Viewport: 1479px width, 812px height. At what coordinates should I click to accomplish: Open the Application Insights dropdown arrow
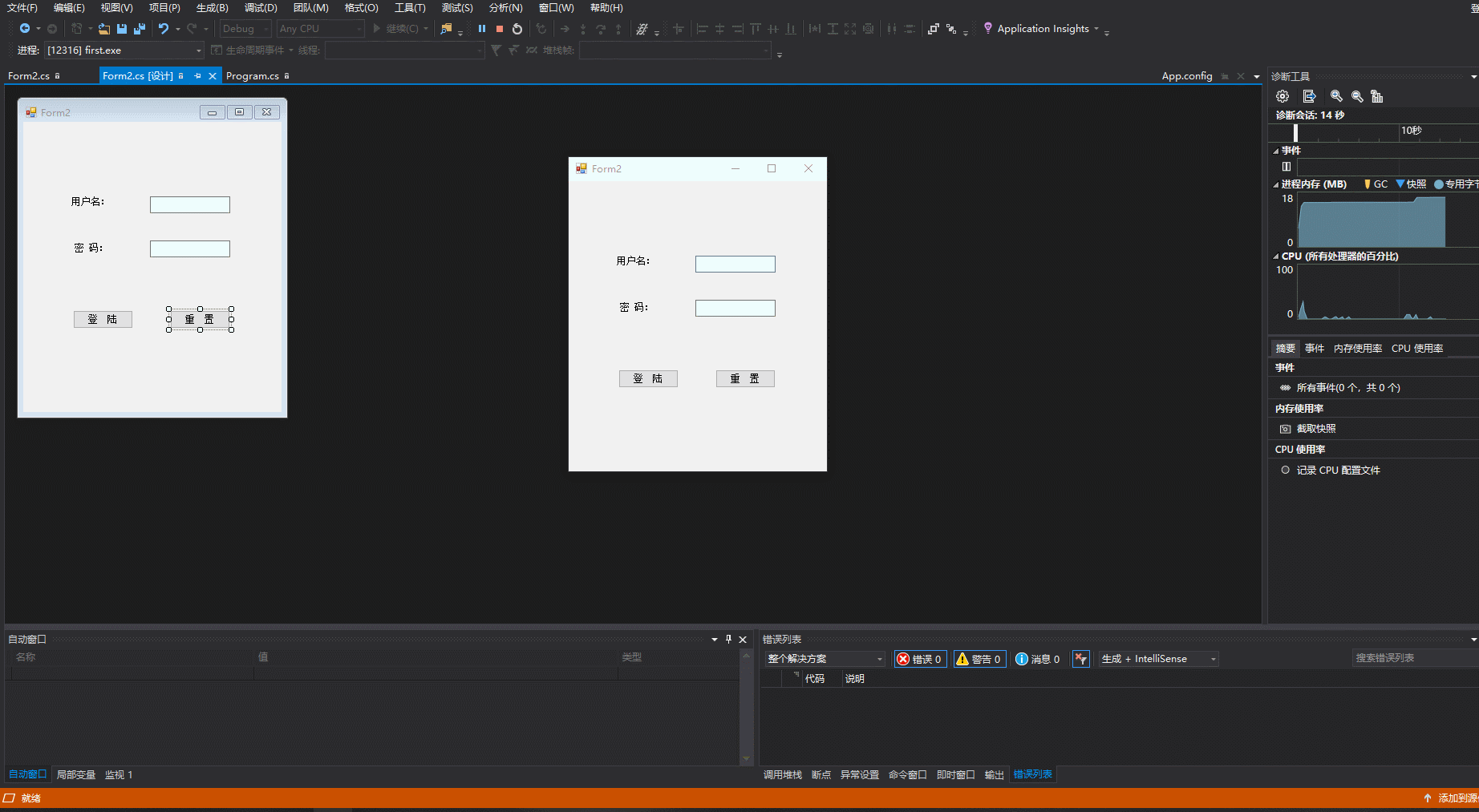coord(1096,29)
